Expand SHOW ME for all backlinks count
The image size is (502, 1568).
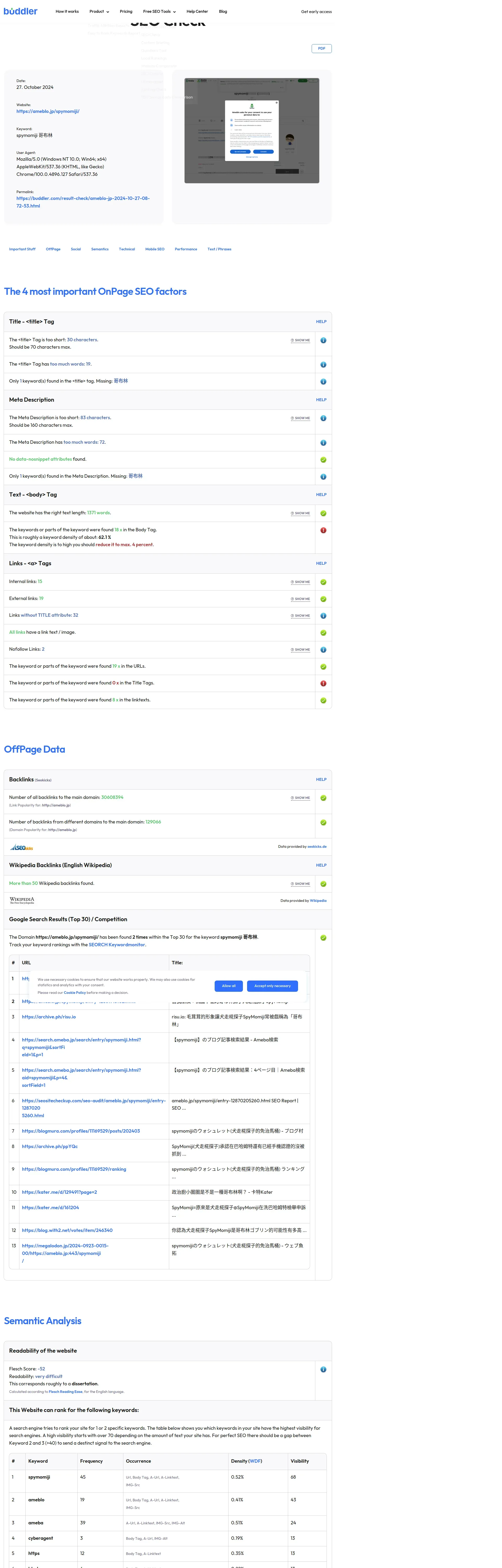click(x=300, y=798)
